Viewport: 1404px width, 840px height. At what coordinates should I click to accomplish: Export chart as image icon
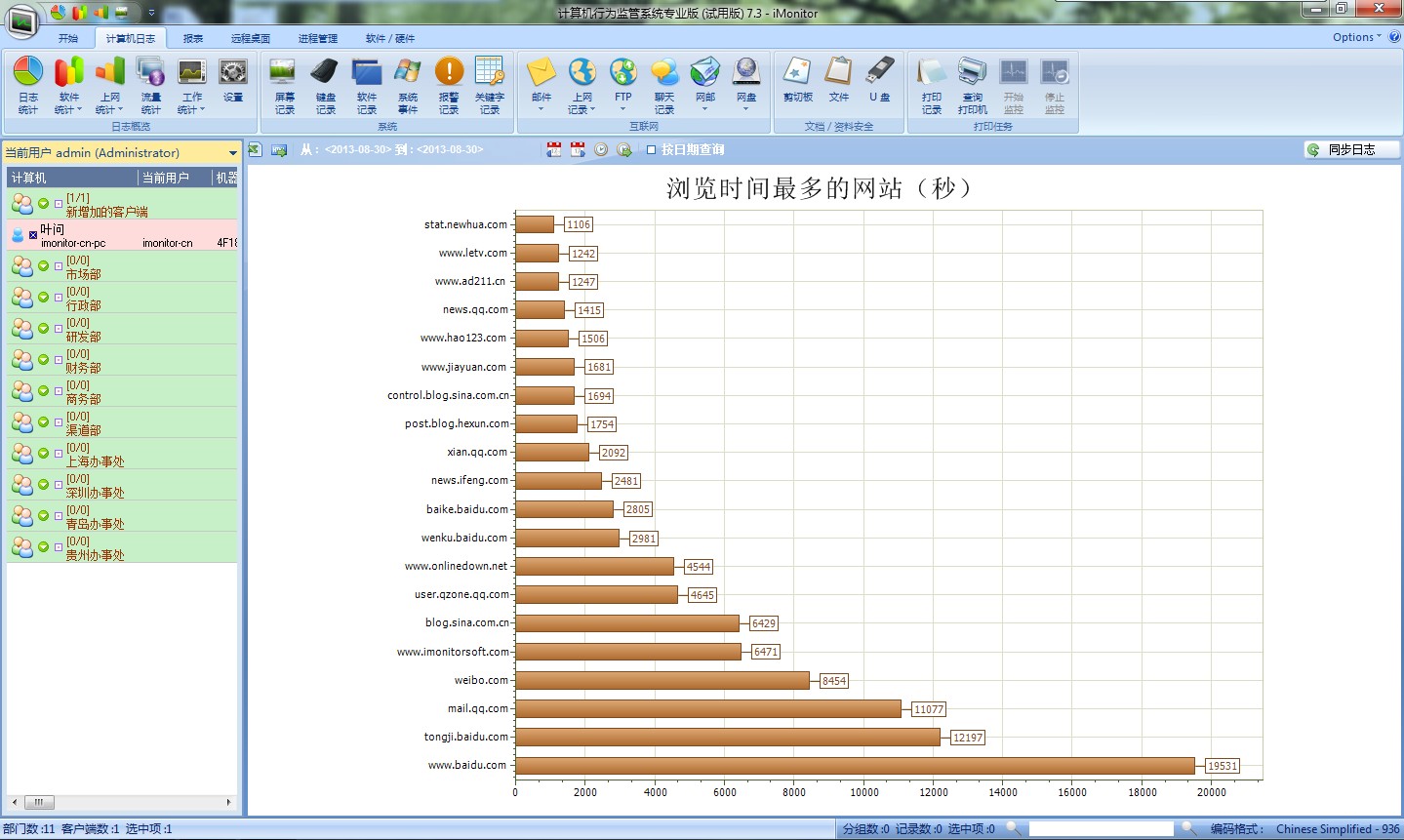coord(279,149)
